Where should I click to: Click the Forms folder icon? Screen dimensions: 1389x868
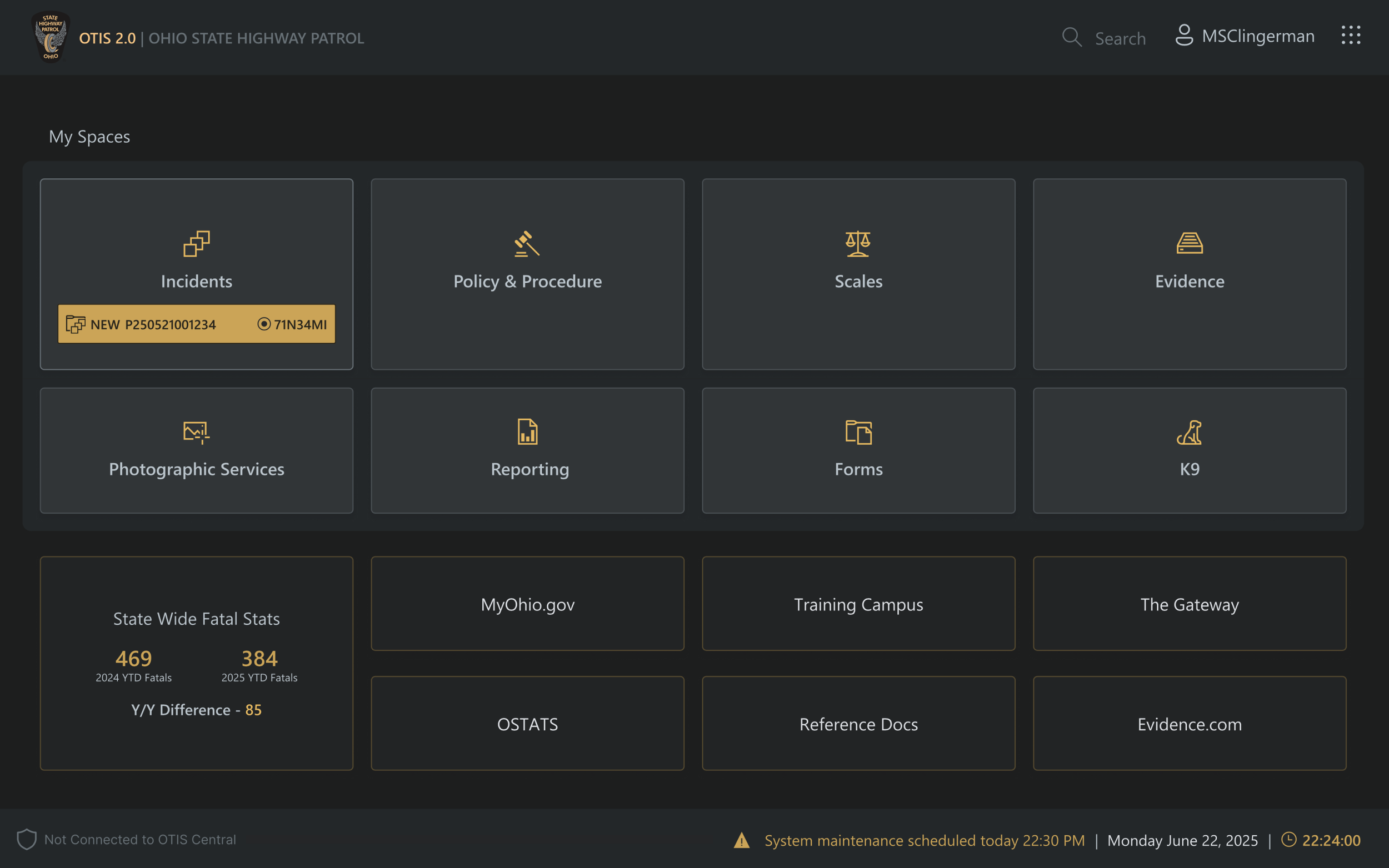(x=858, y=432)
